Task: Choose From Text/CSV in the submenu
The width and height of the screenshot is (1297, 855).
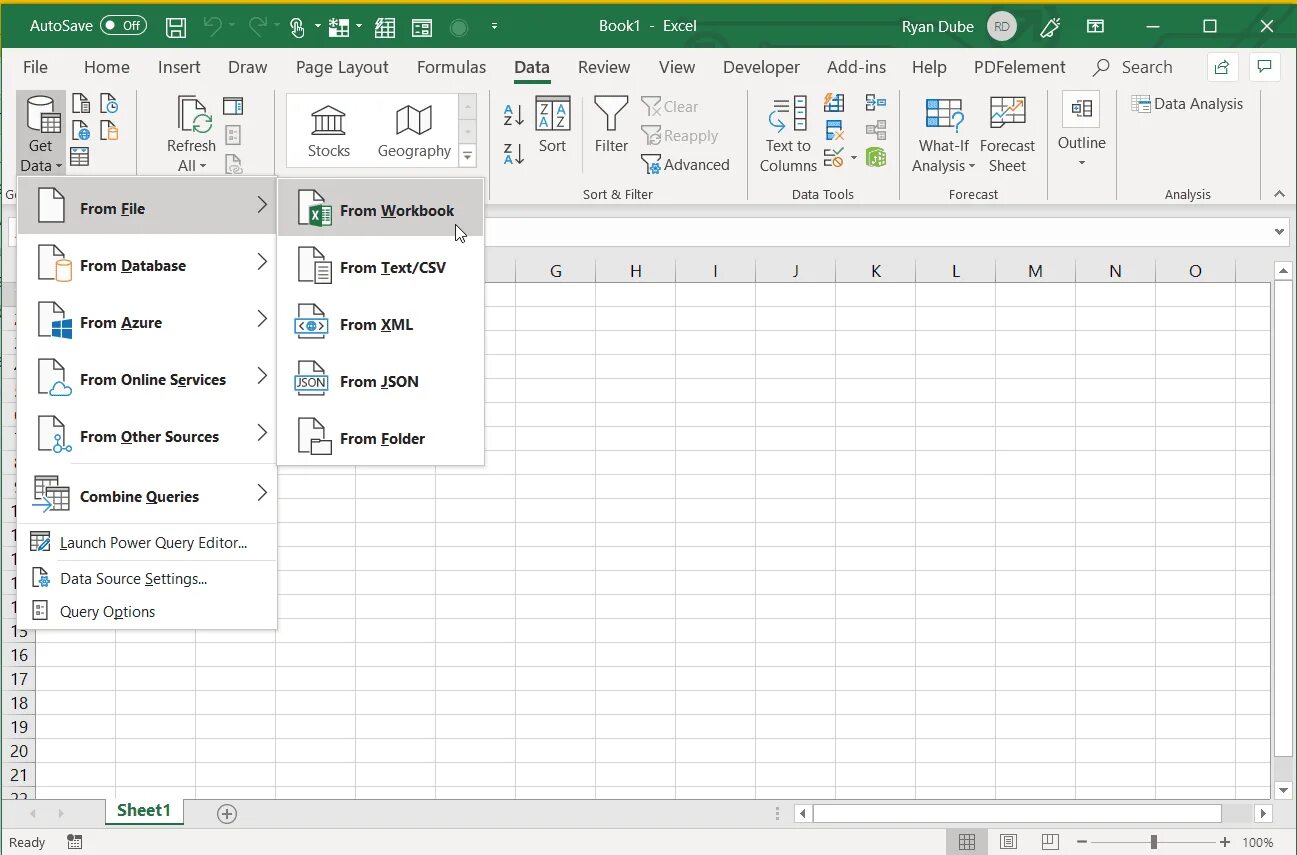Action: (x=381, y=267)
